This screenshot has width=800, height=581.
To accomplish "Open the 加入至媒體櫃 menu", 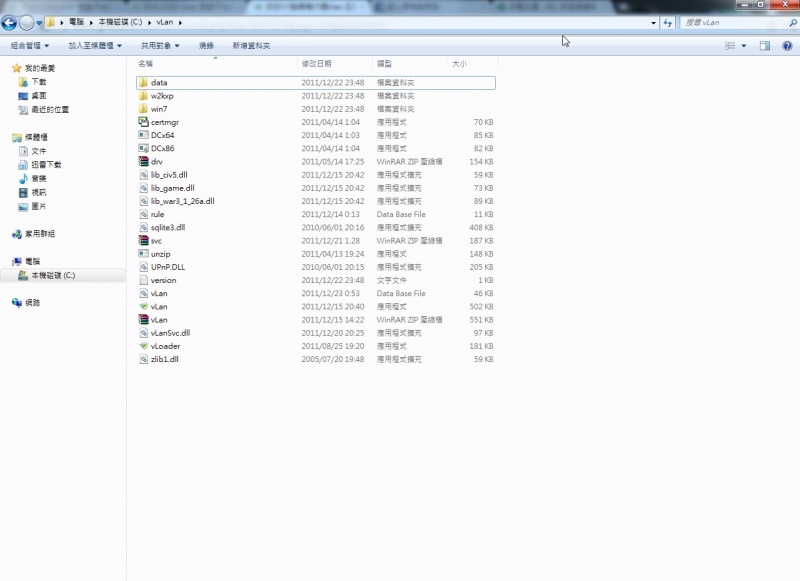I will coord(95,46).
